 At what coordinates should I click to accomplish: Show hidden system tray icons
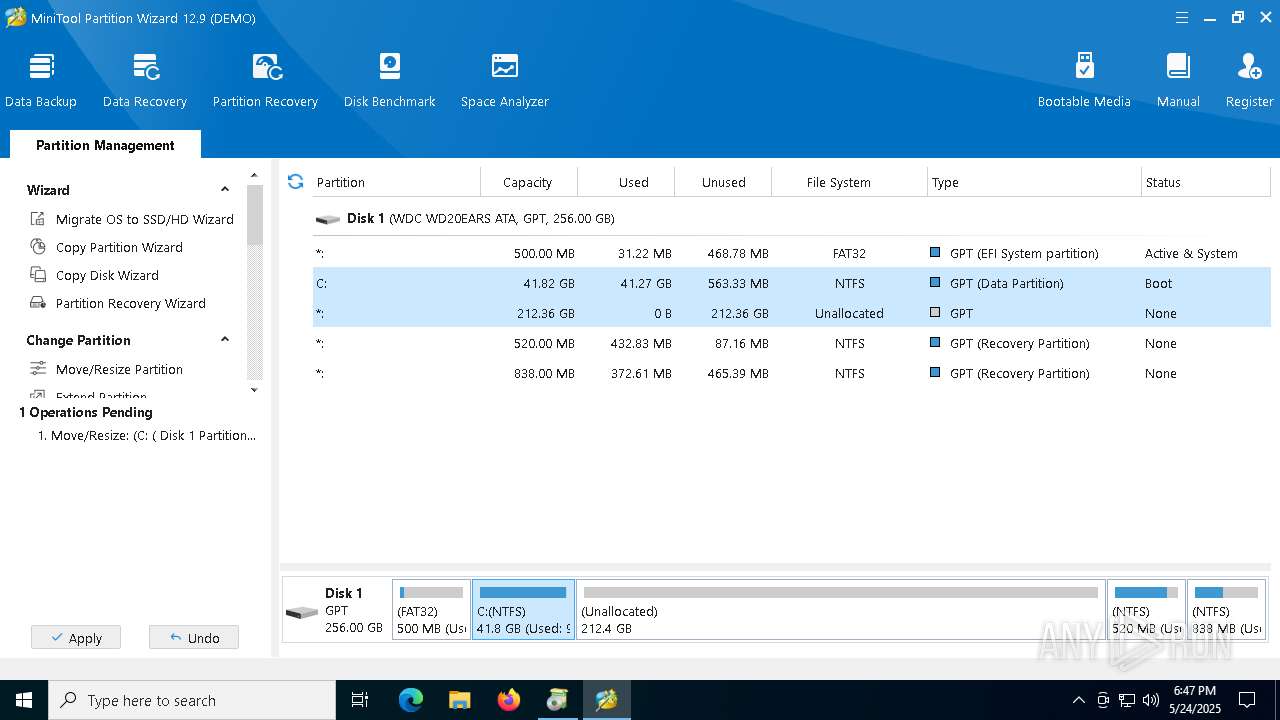(1078, 700)
